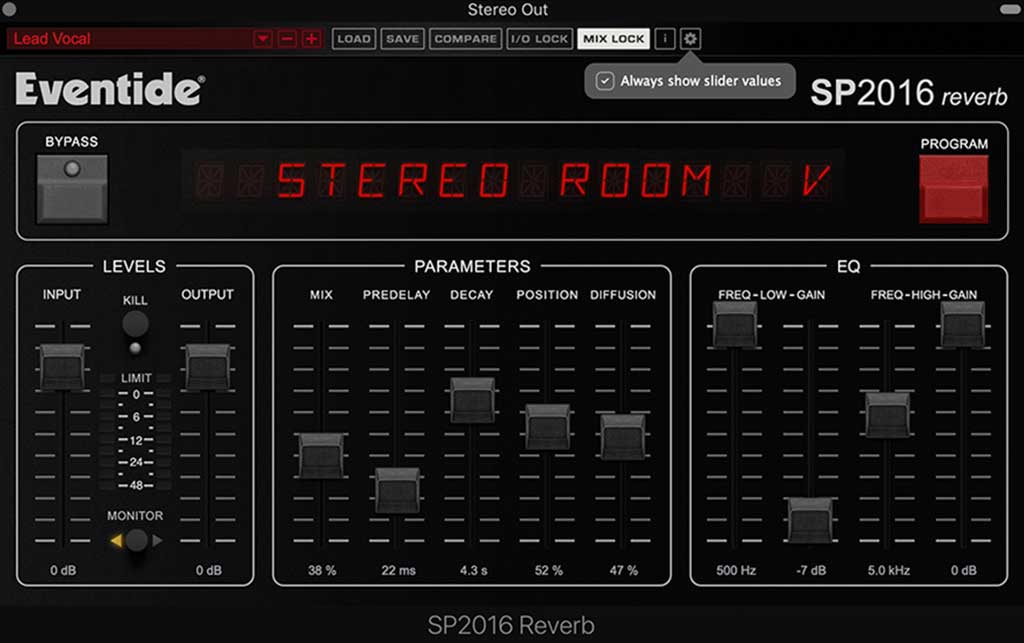Viewport: 1024px width, 643px height.
Task: Click the Load button
Action: pos(353,39)
